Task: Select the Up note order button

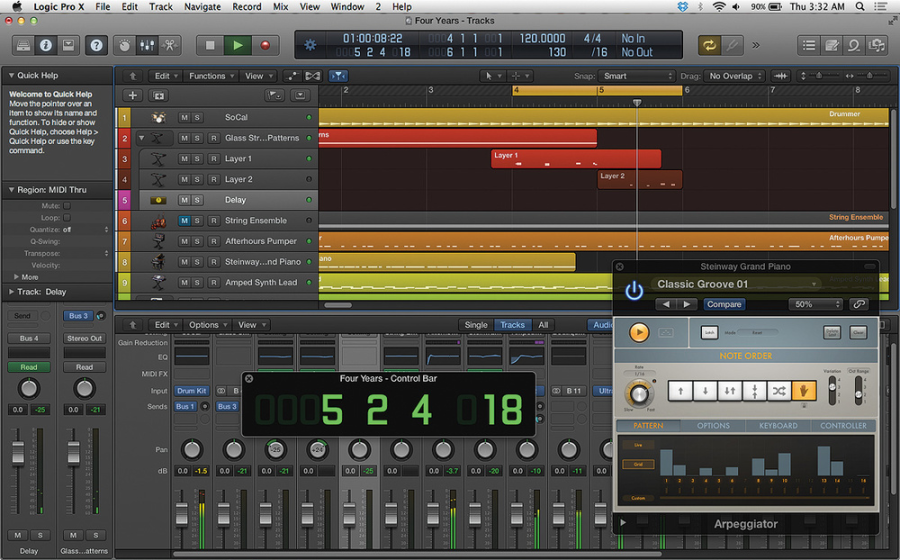Action: 681,391
